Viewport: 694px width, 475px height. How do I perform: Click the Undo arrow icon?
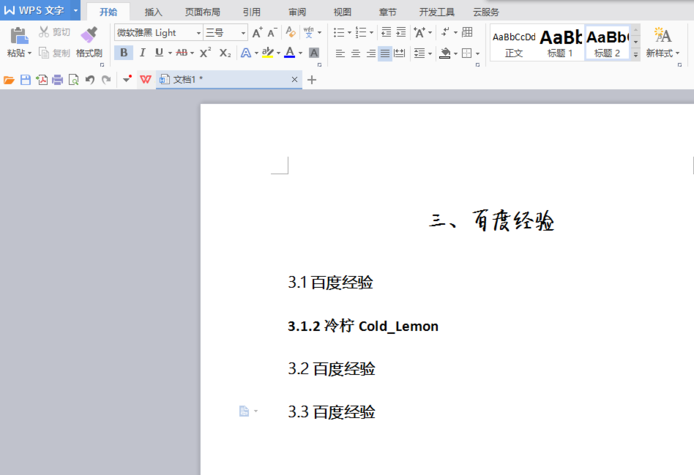coord(90,80)
